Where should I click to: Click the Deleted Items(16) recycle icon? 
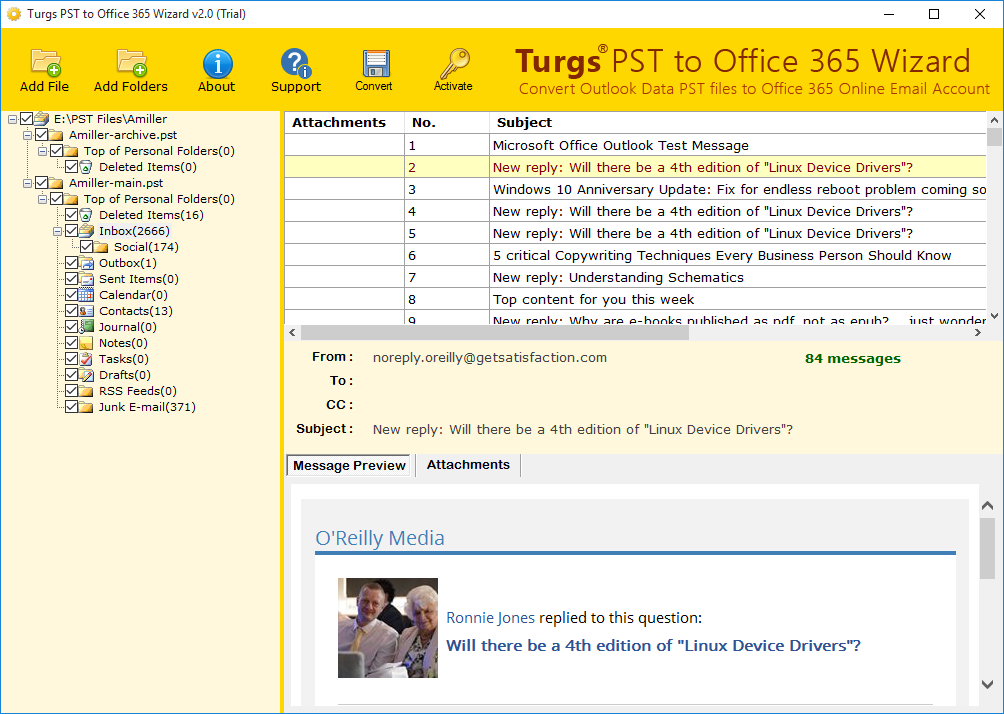click(x=87, y=215)
